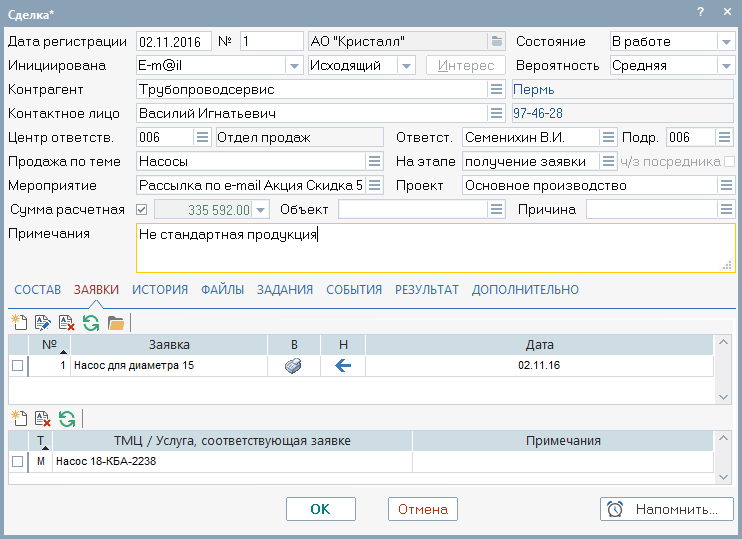
Task: Check the row for Насос 18-КБА-2238
Action: pyautogui.click(x=18, y=461)
